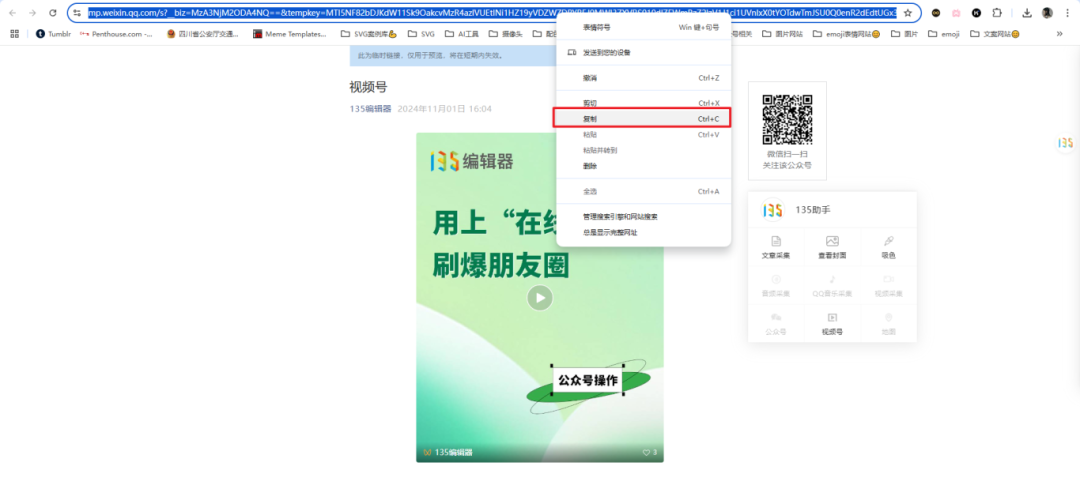The image size is (1080, 485).
Task: Select 公众号 in 135助手 panel
Action: 776,324
